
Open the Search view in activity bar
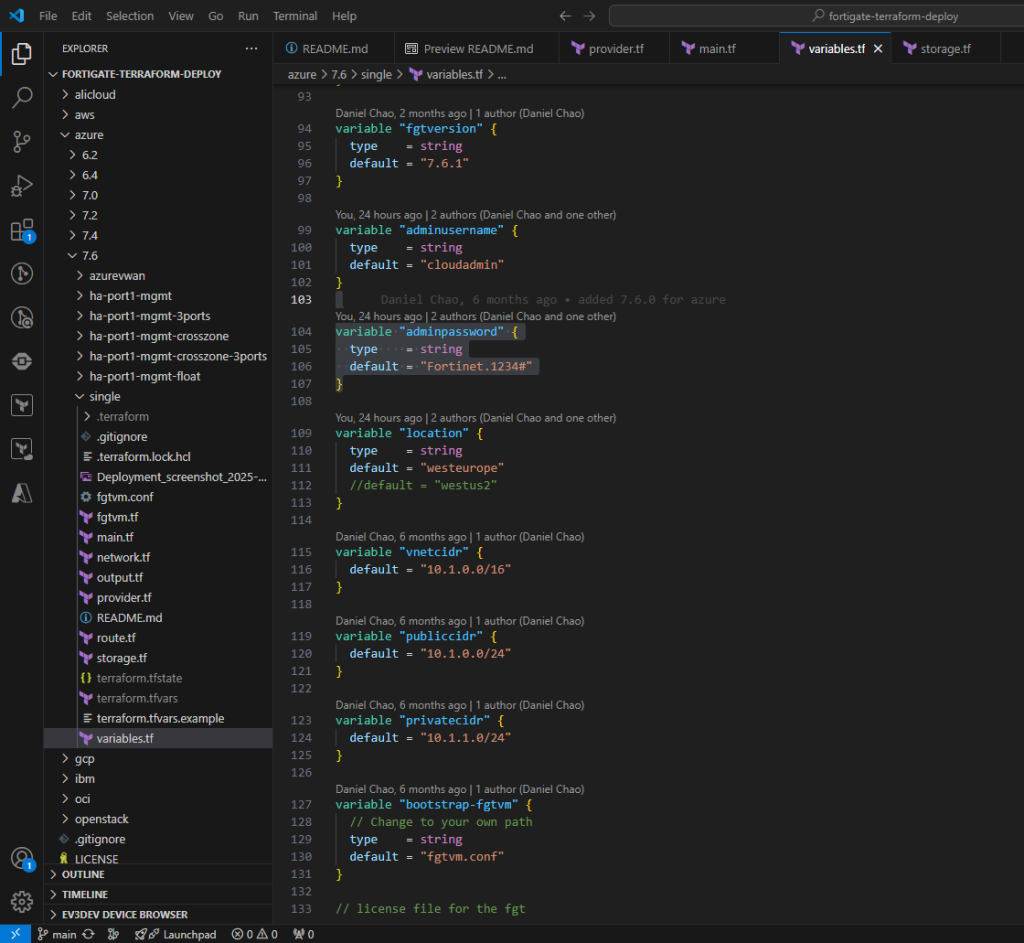click(x=21, y=98)
